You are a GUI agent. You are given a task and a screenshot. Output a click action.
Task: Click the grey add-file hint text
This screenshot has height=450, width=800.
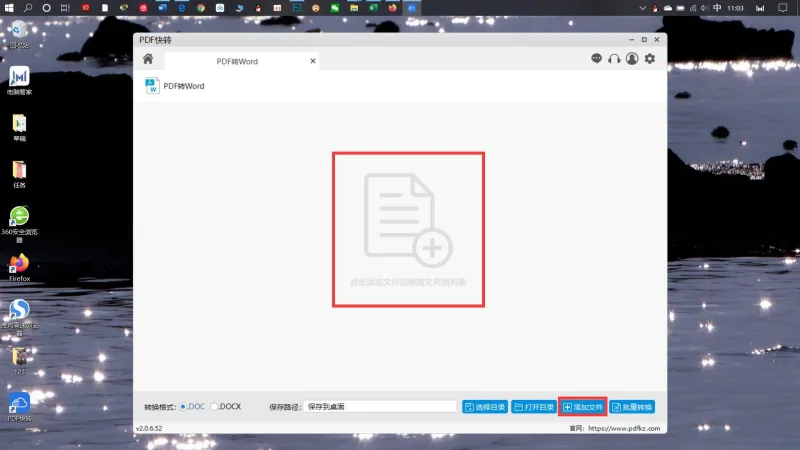tap(408, 282)
